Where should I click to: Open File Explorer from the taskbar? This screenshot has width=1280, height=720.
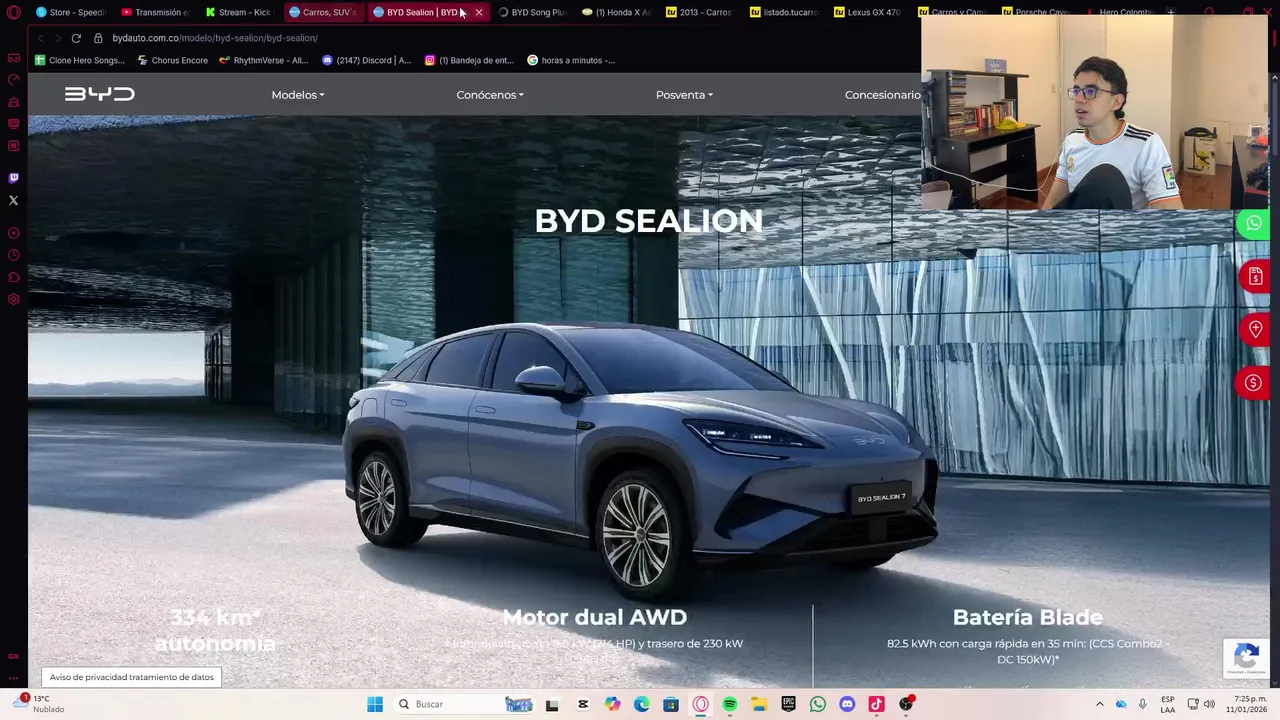[x=759, y=704]
